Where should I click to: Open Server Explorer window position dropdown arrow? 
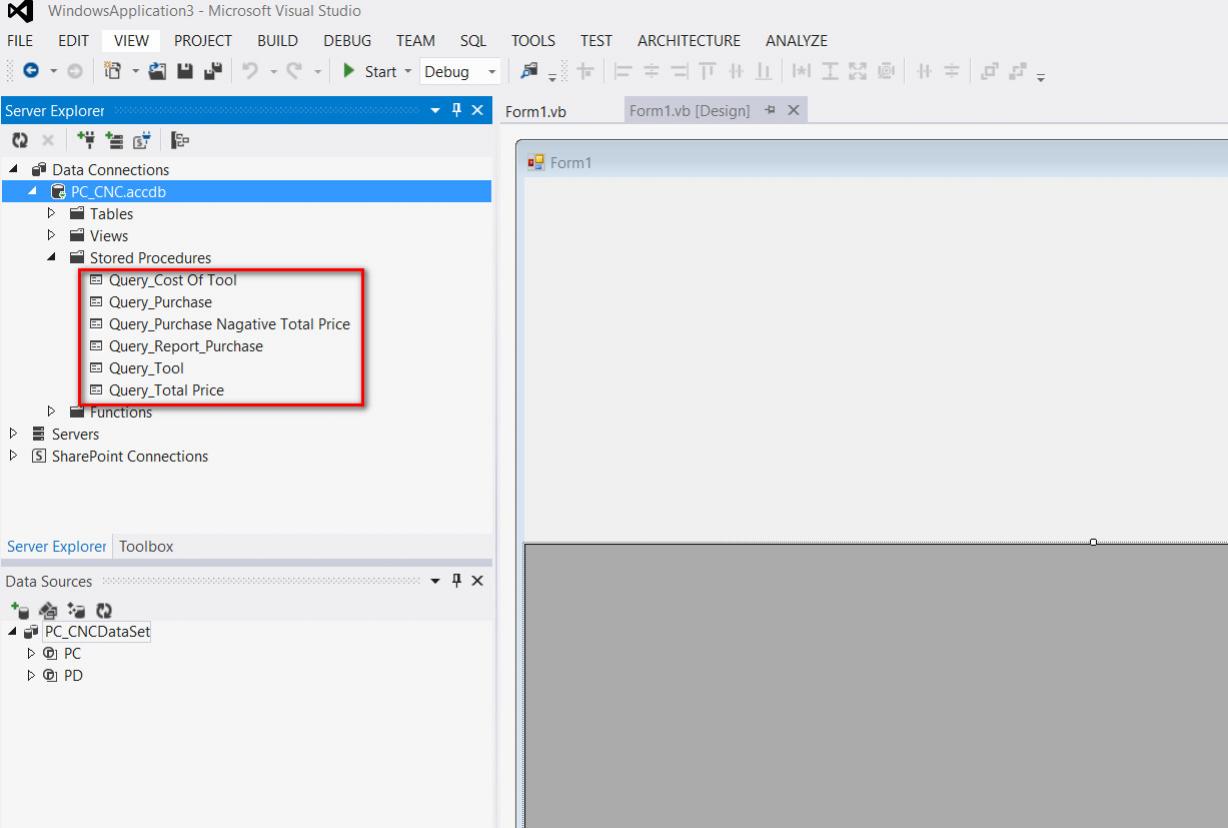click(437, 110)
